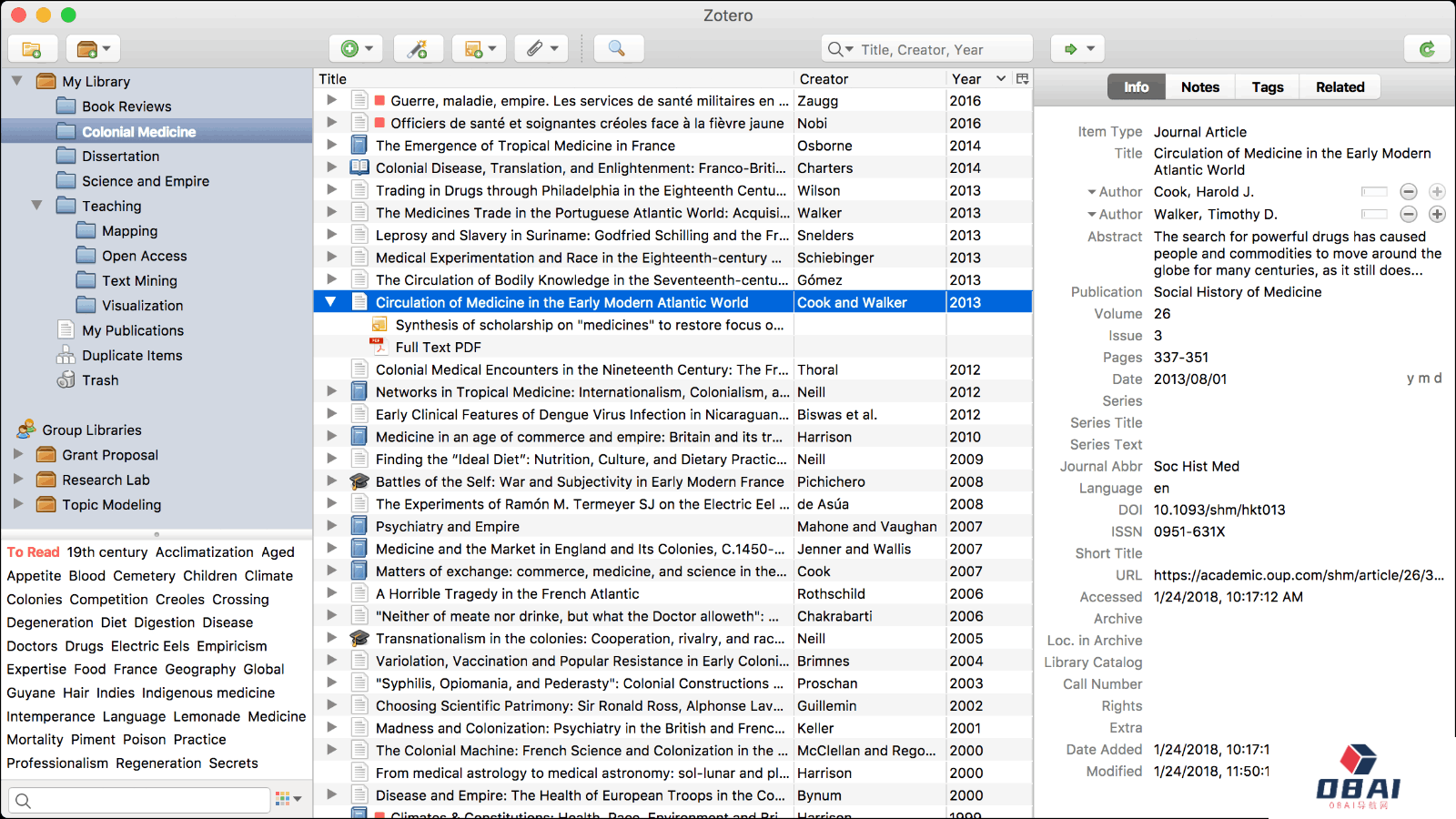
Task: Click the tag filter search box
Action: (x=140, y=800)
